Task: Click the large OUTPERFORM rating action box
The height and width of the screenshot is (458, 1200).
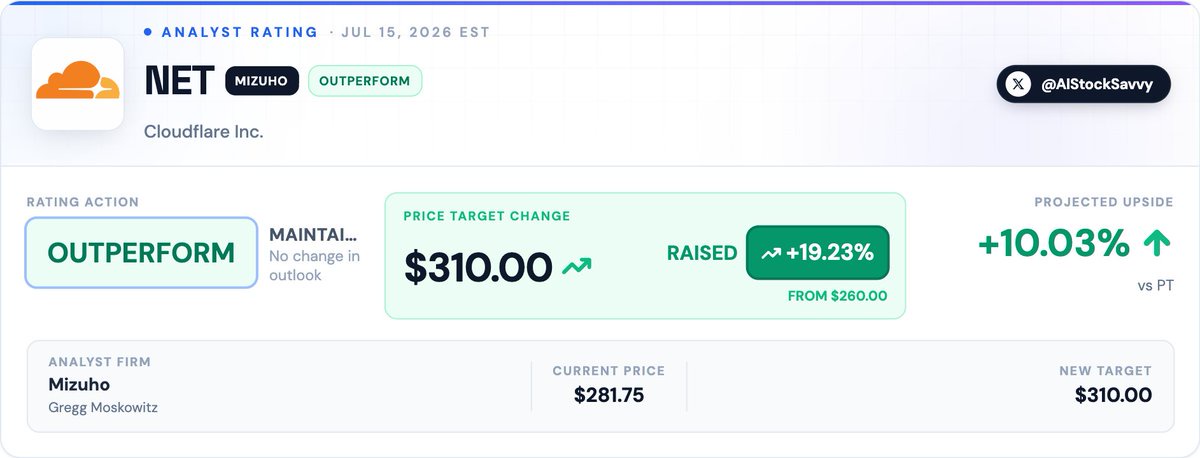Action: click(x=141, y=253)
